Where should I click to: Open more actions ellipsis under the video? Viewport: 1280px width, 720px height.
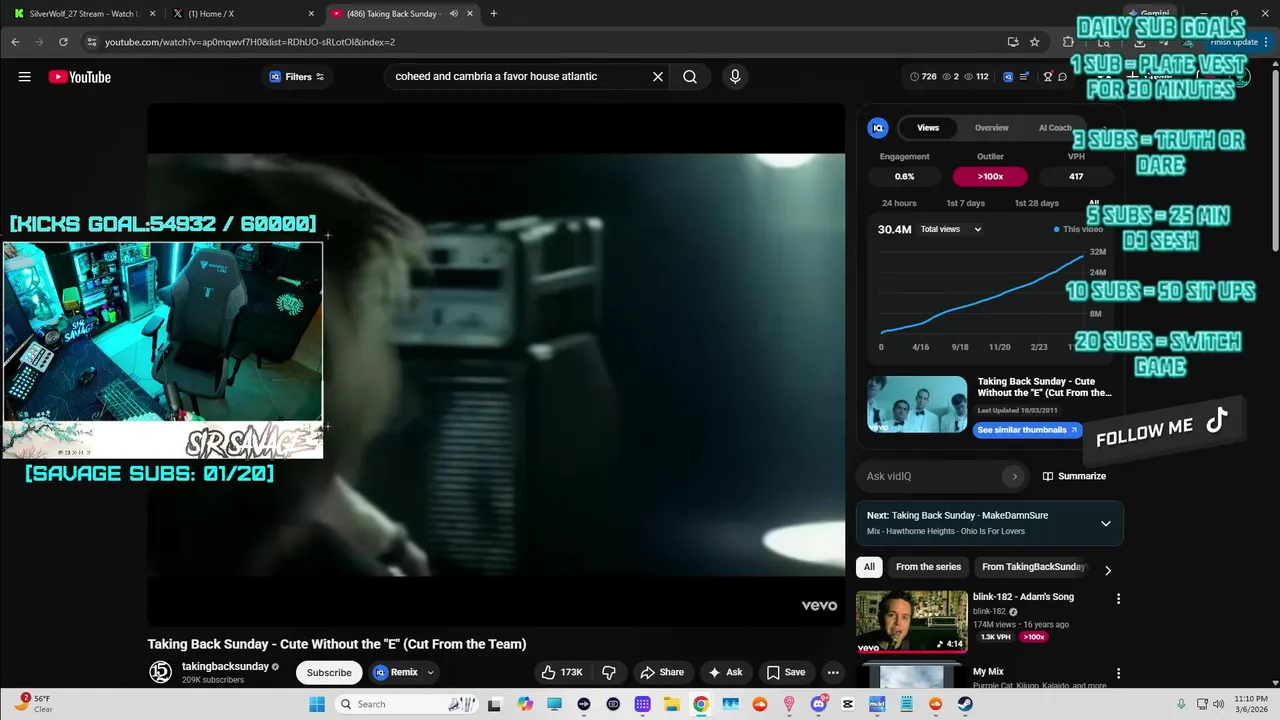coord(833,672)
